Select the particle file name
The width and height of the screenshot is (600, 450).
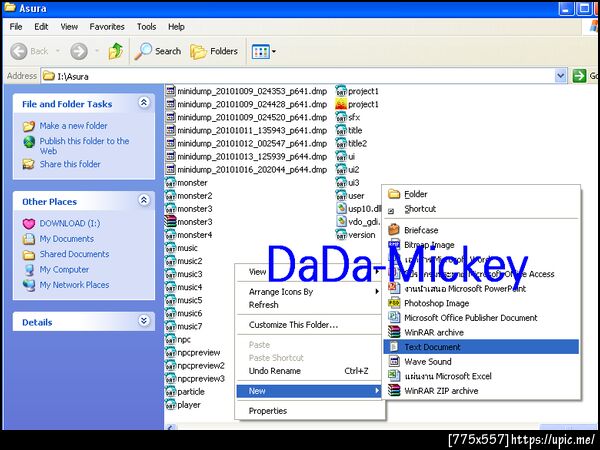191,391
